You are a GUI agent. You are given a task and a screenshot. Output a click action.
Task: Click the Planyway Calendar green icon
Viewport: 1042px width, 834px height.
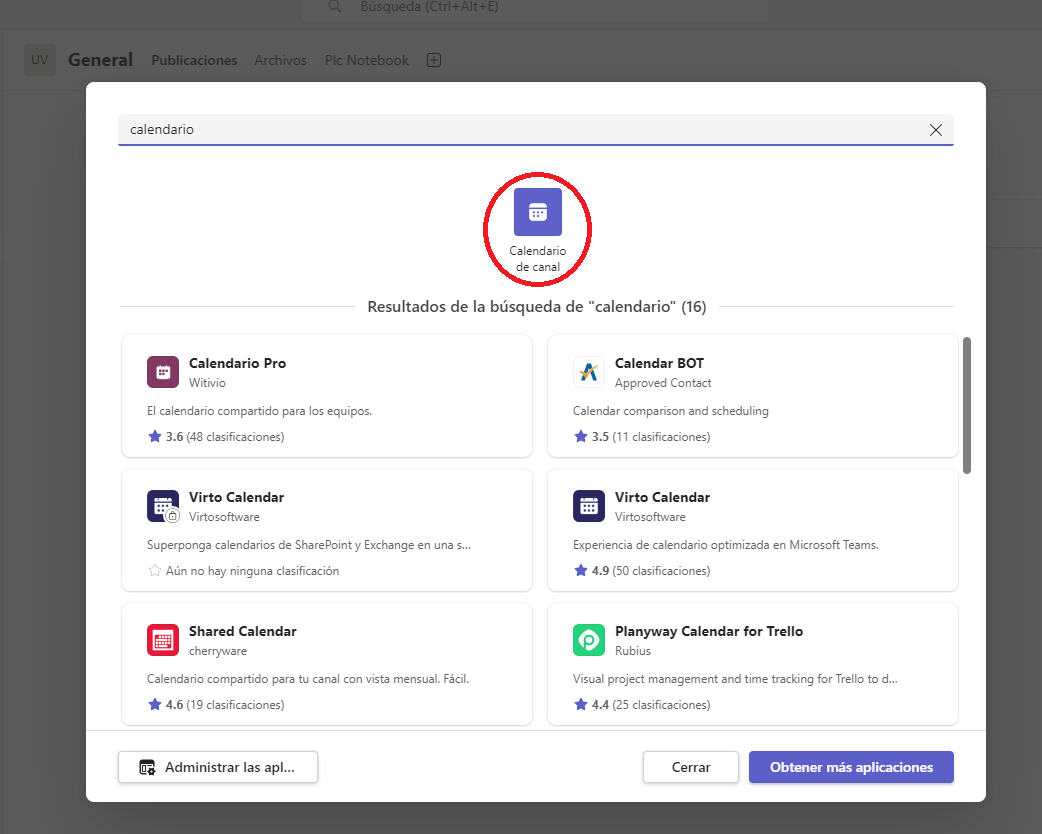point(589,640)
